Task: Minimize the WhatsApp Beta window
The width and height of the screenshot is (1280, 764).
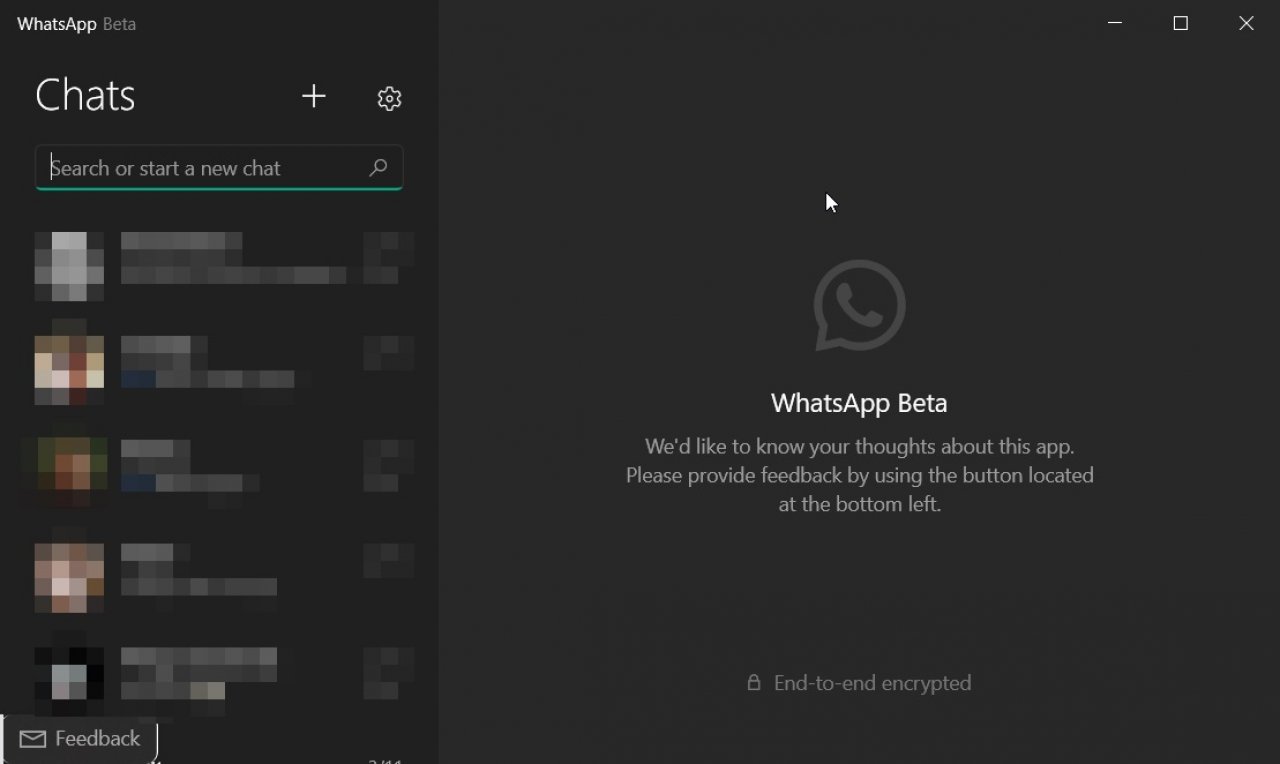Action: click(x=1115, y=23)
